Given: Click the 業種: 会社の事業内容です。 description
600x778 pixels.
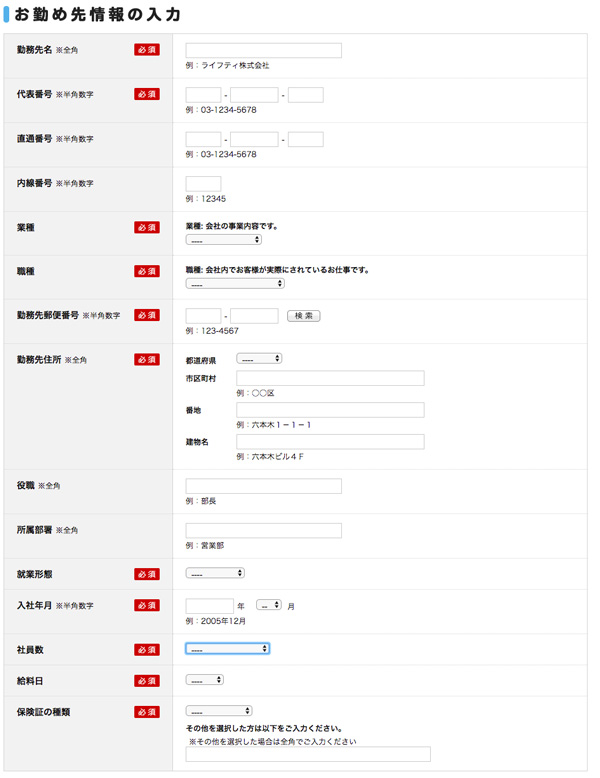Looking at the screenshot, I should tap(232, 226).
